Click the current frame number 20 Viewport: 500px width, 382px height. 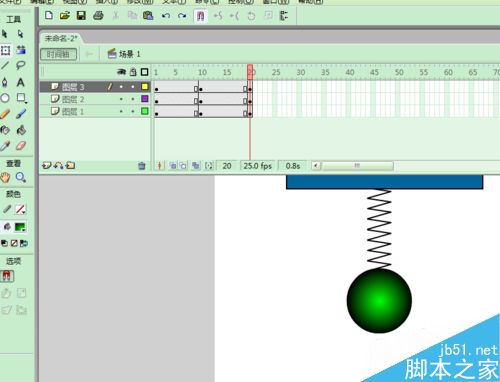227,166
